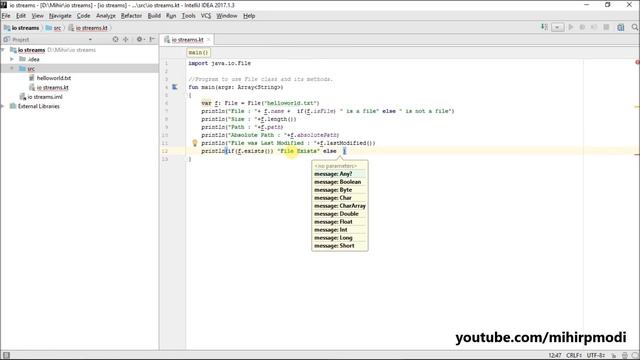
Task: Click the yellow warning stripe in scrollbar
Action: [x=637, y=107]
